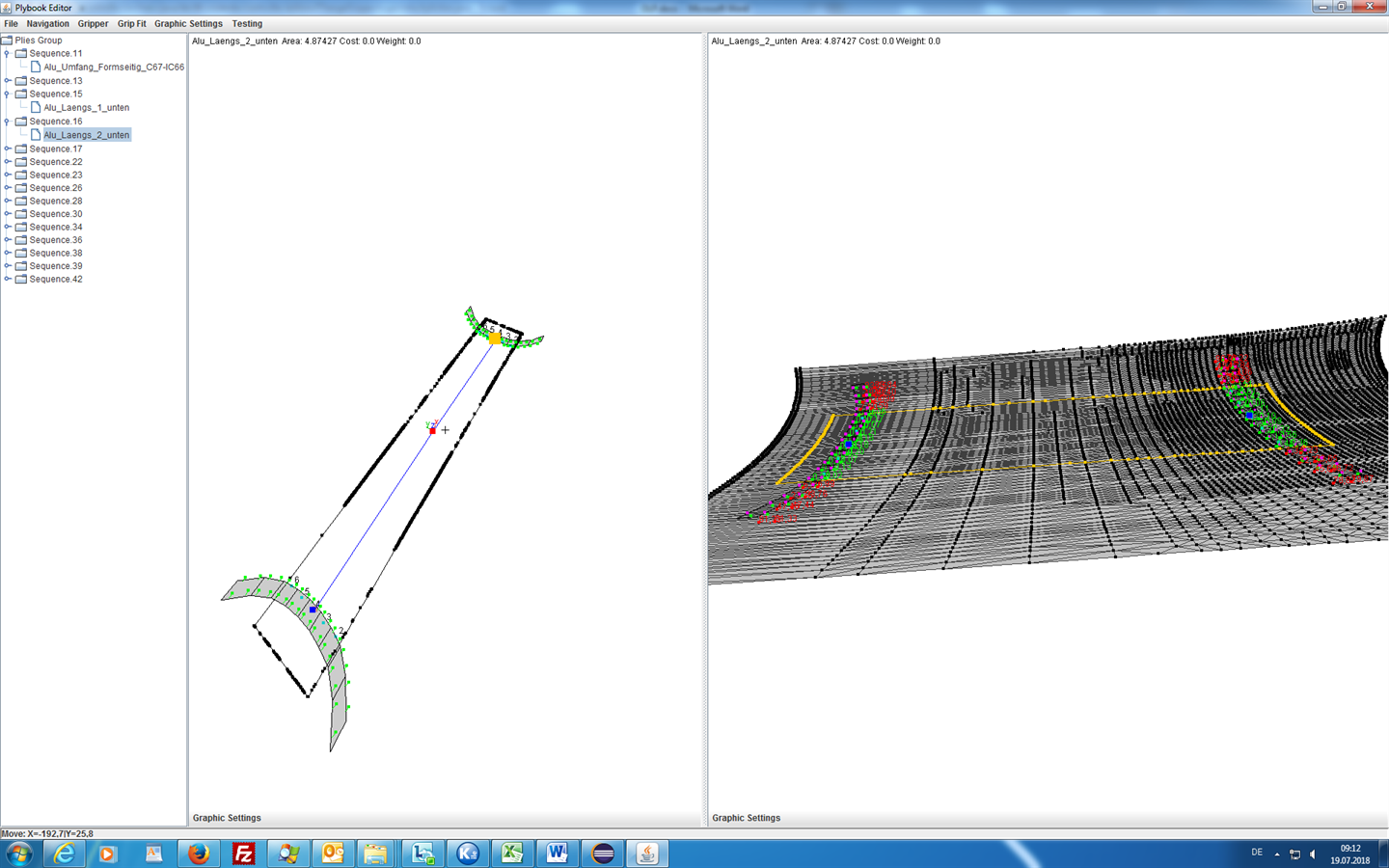Select the Sequence.30 tree item
1389x868 pixels.
56,214
